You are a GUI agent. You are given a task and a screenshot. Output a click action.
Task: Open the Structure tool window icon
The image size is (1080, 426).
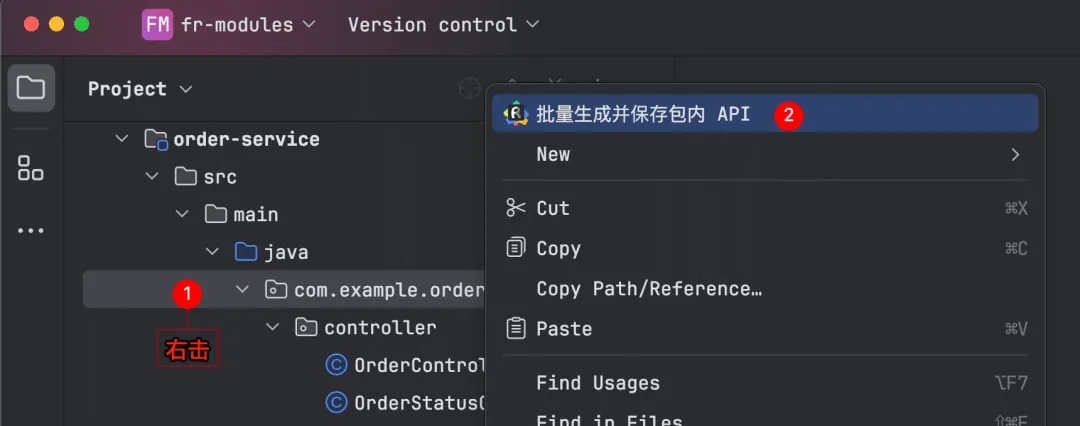click(31, 168)
